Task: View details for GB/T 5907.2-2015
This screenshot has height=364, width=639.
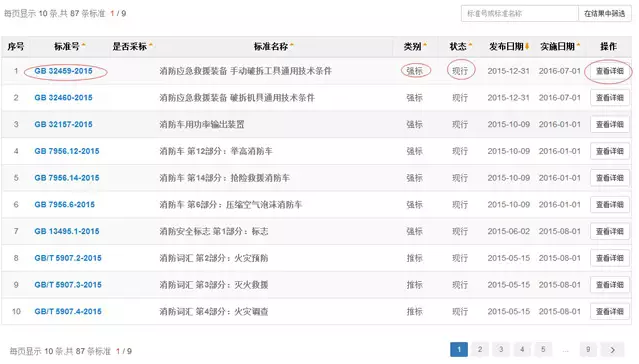Action: click(x=610, y=258)
